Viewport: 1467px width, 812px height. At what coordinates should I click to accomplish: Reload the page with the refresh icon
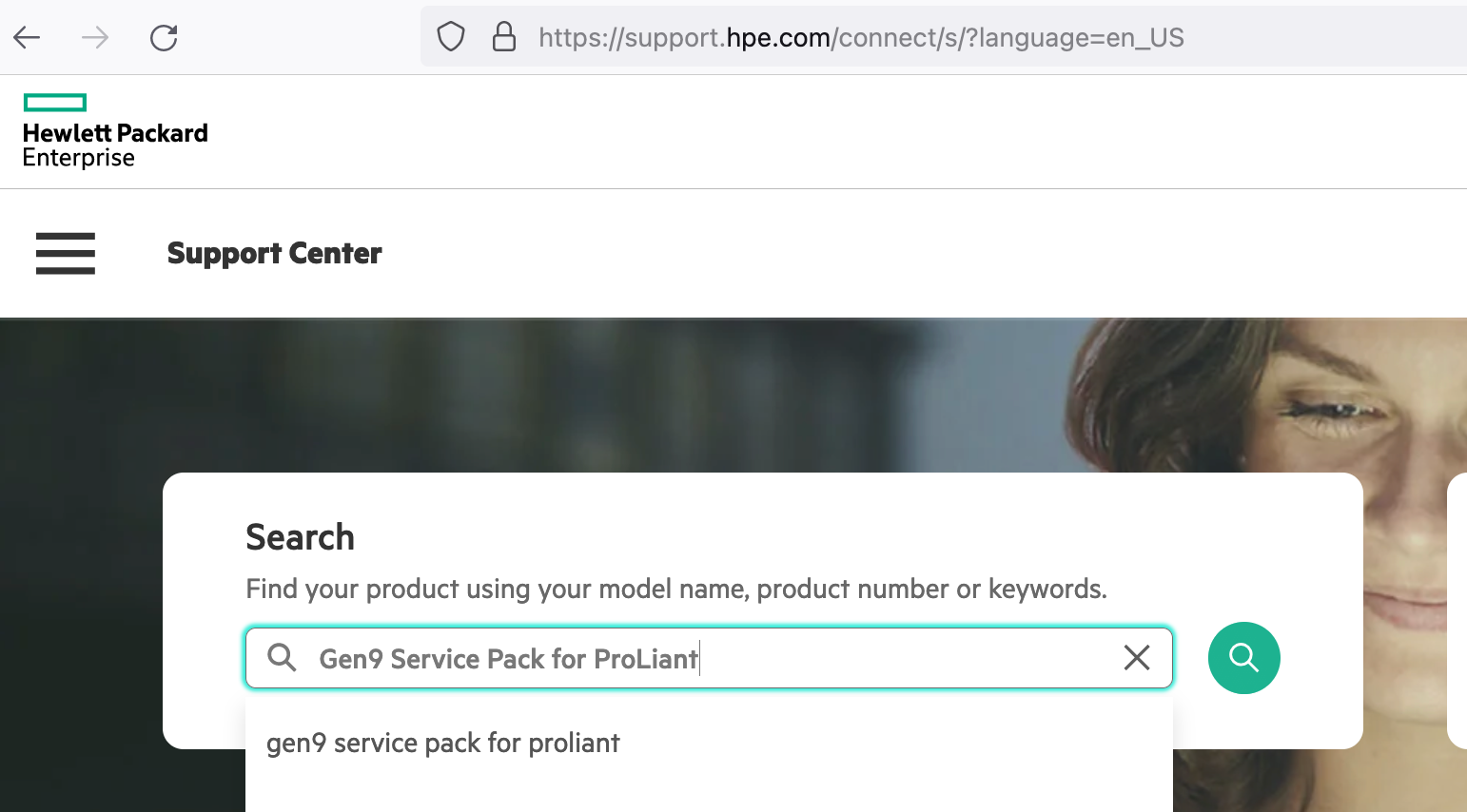tap(164, 38)
